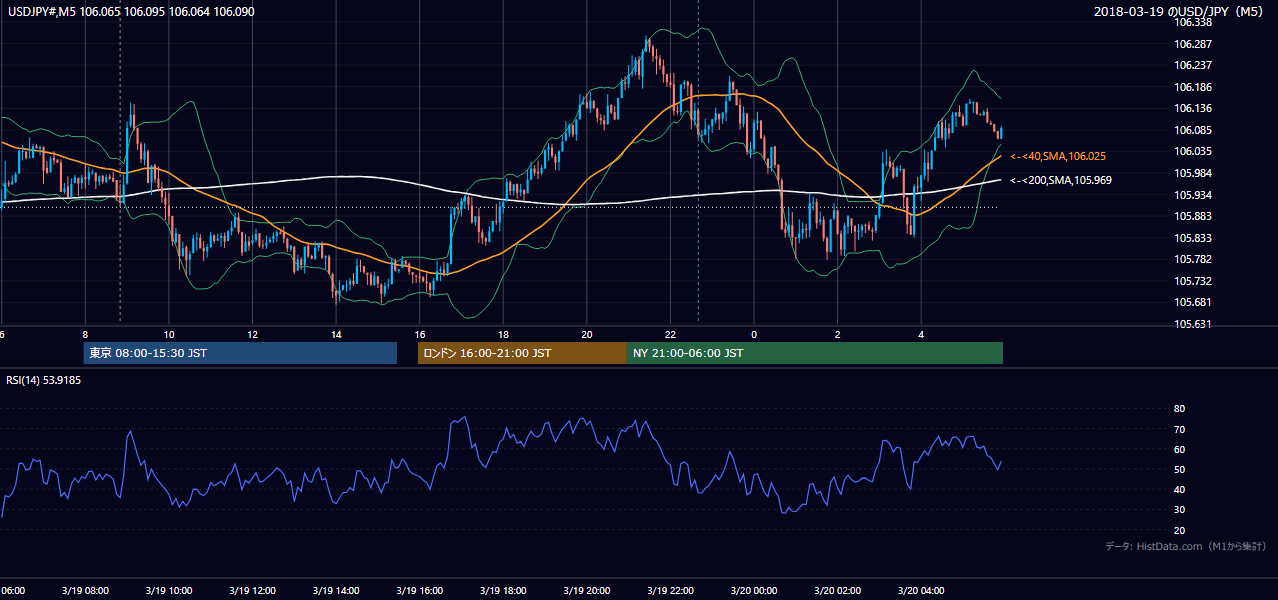The image size is (1278, 600).
Task: Click price axis value 106.338
Action: coord(1194,22)
